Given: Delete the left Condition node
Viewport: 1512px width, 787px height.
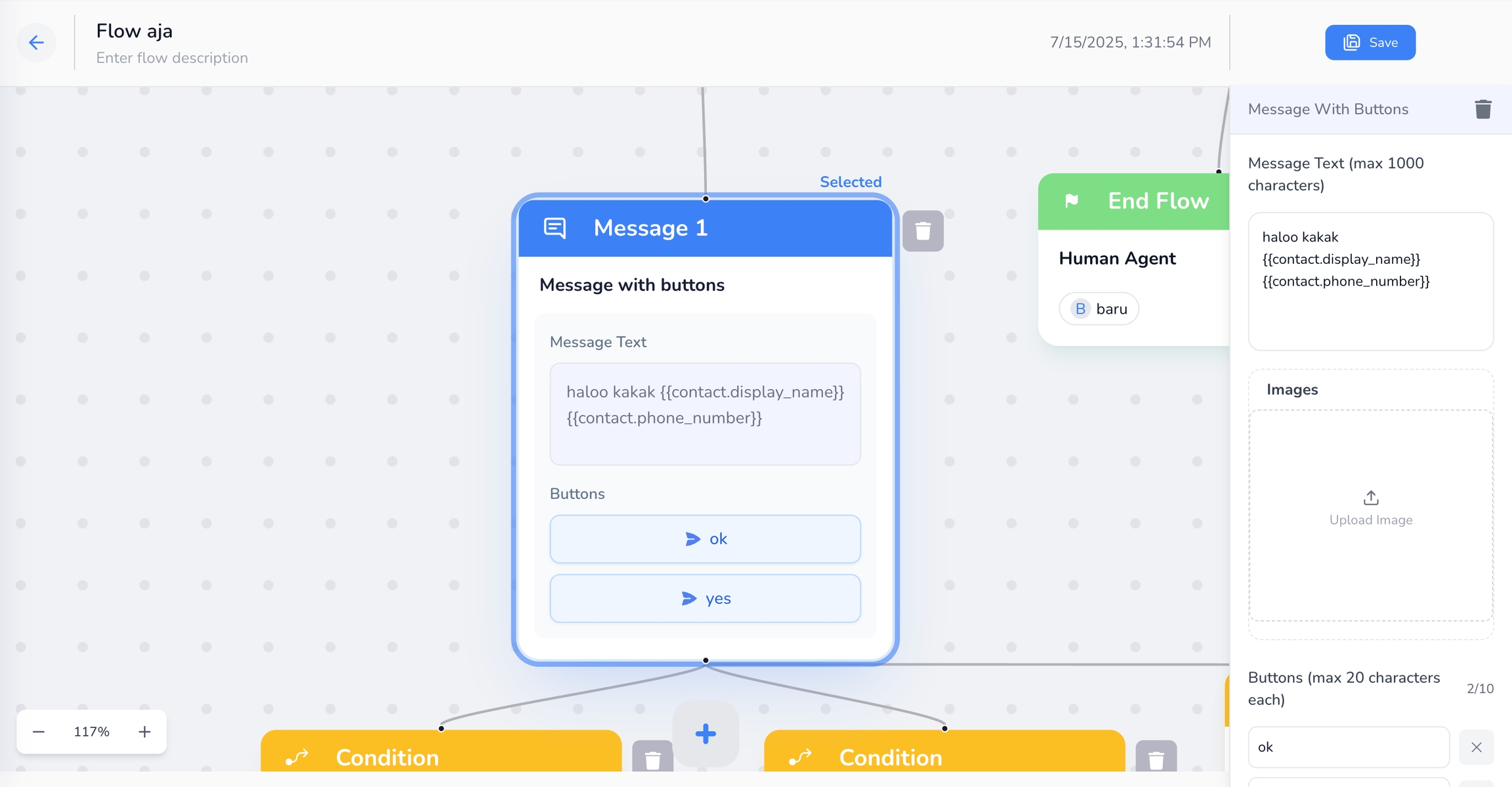Looking at the screenshot, I should pos(652,759).
